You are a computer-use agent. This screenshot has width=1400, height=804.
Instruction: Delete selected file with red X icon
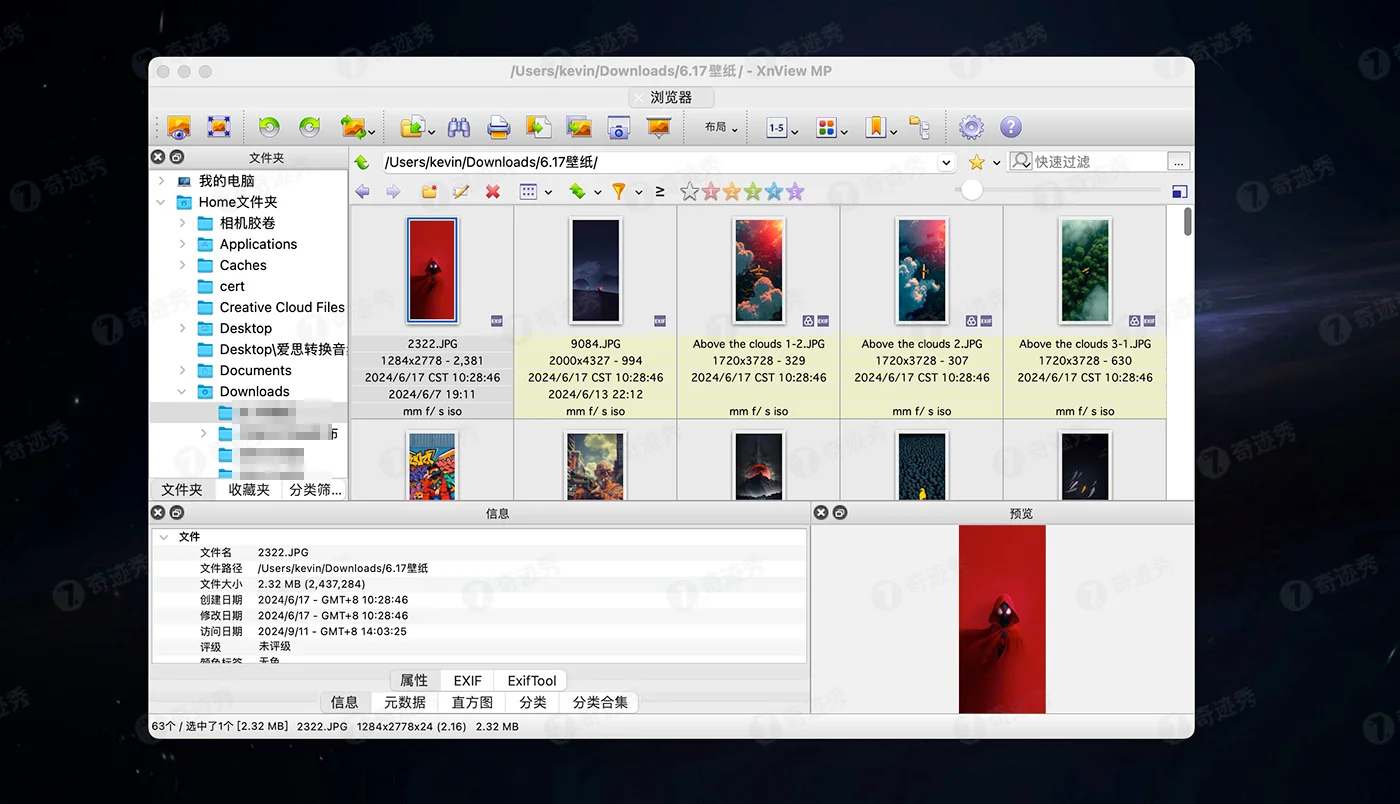click(x=492, y=191)
